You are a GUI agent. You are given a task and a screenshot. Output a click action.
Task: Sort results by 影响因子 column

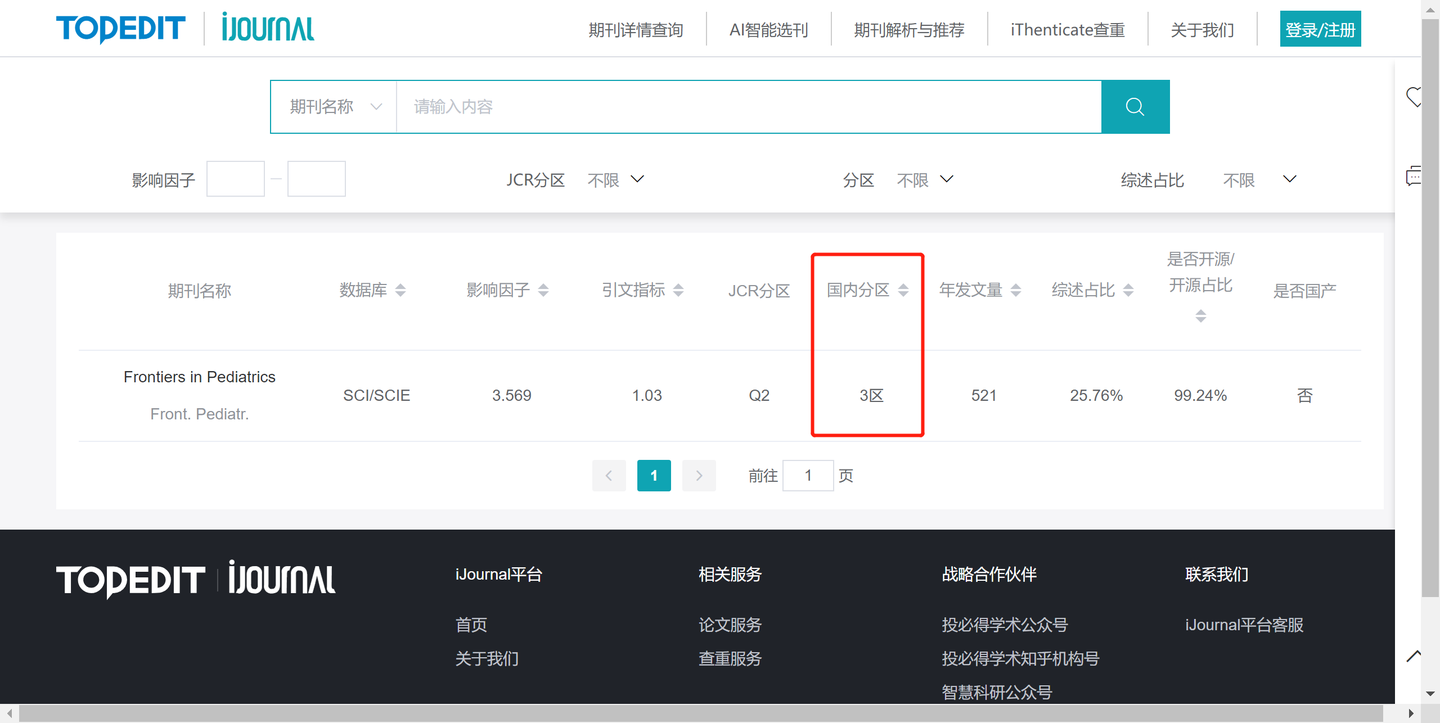click(544, 289)
